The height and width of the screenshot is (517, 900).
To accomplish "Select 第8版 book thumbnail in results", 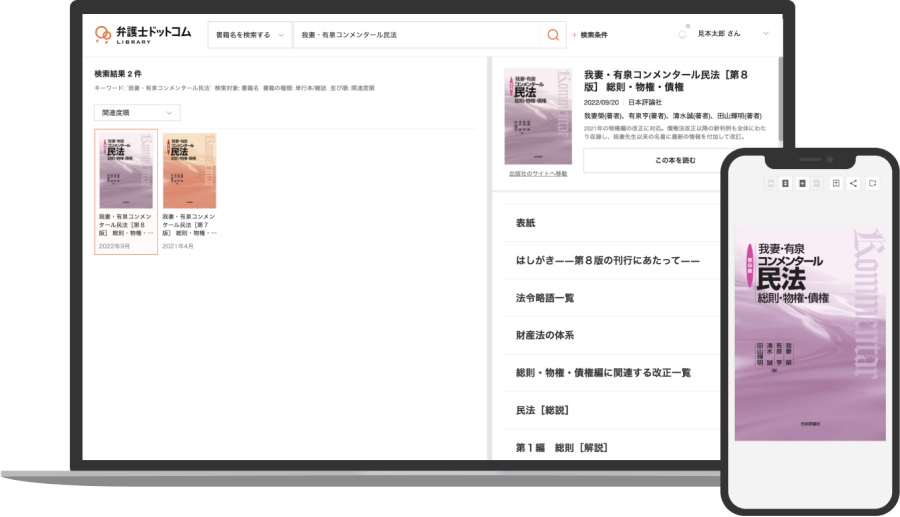I will coord(126,171).
